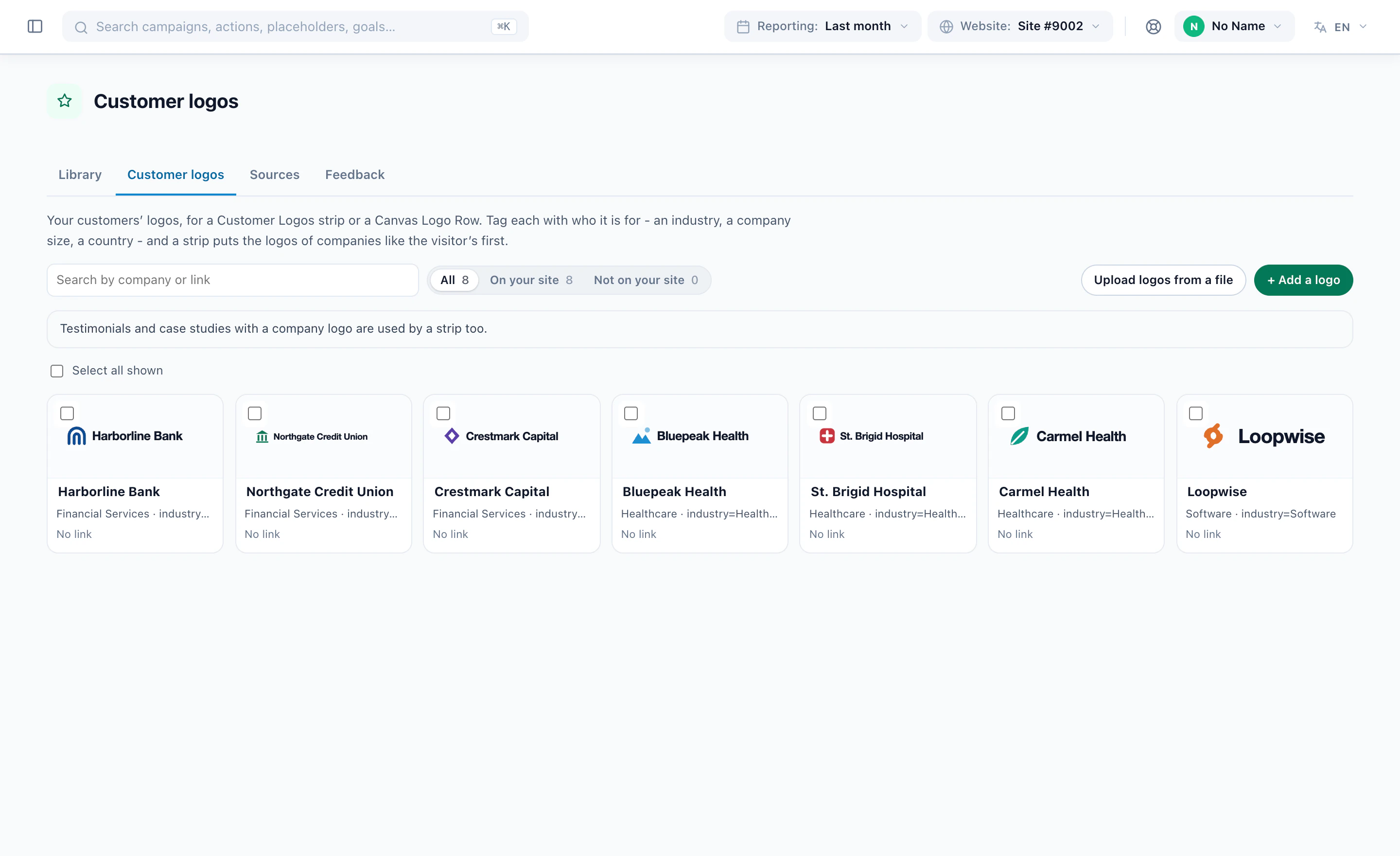Click the Crestmark Capital logo image

(501, 436)
